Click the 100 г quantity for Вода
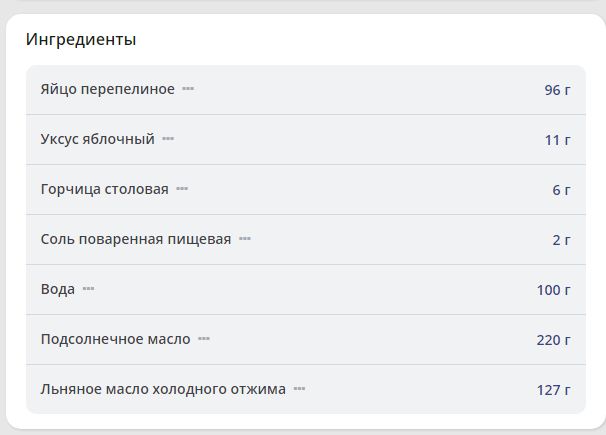Screen dimensions: 606x435 point(553,290)
